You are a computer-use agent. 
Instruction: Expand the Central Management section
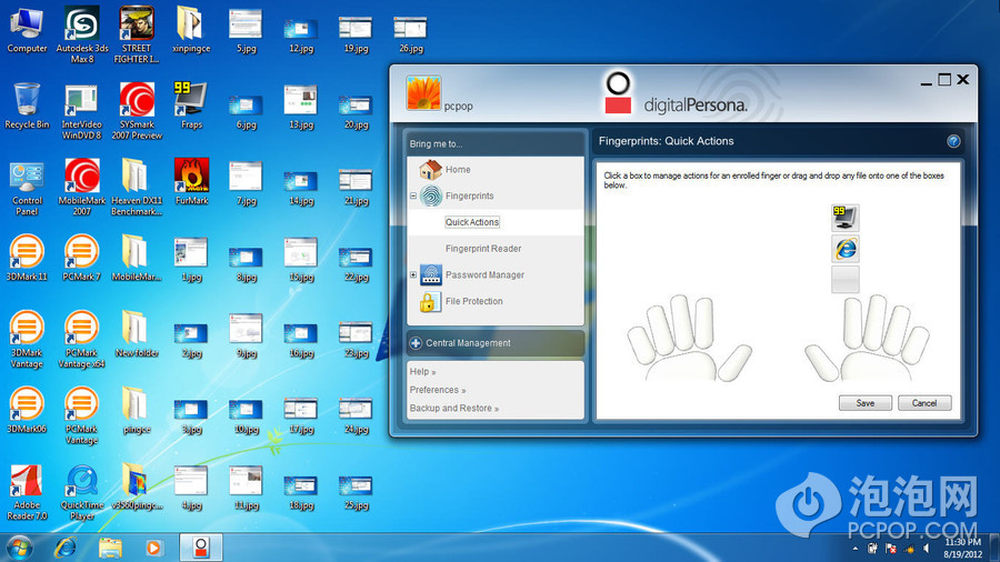point(415,343)
